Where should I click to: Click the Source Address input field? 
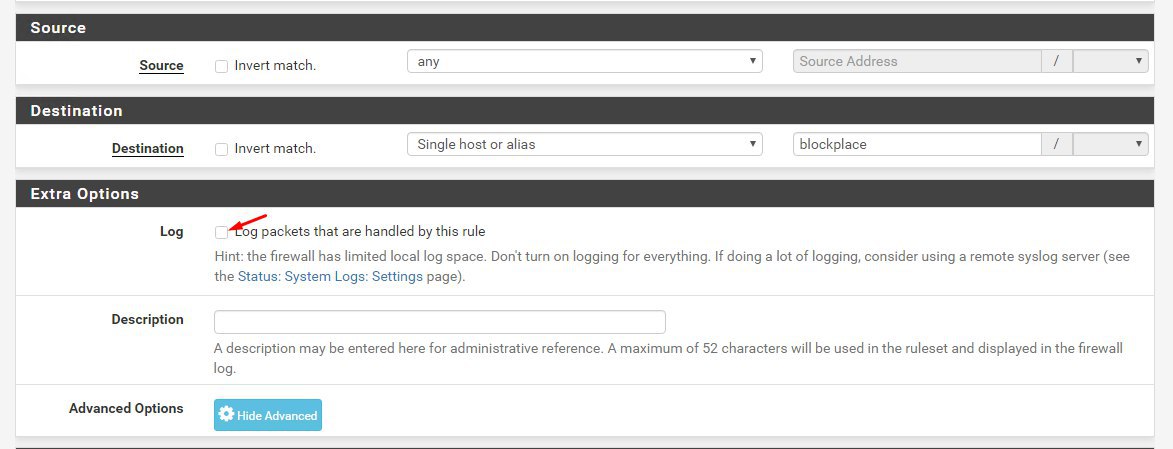(x=917, y=61)
